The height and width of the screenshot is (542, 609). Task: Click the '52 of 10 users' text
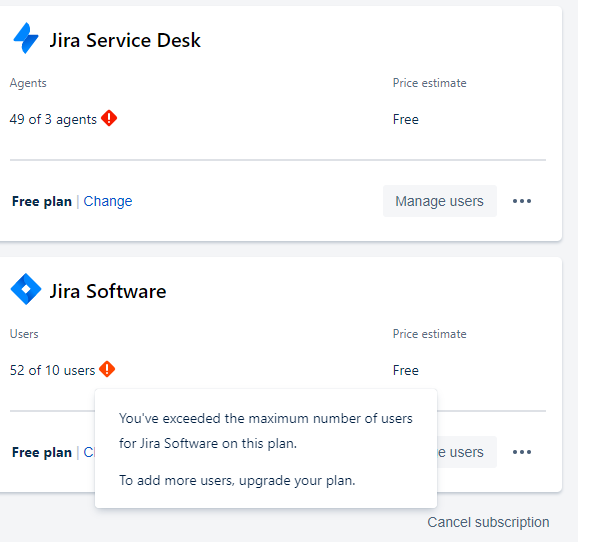(x=52, y=370)
